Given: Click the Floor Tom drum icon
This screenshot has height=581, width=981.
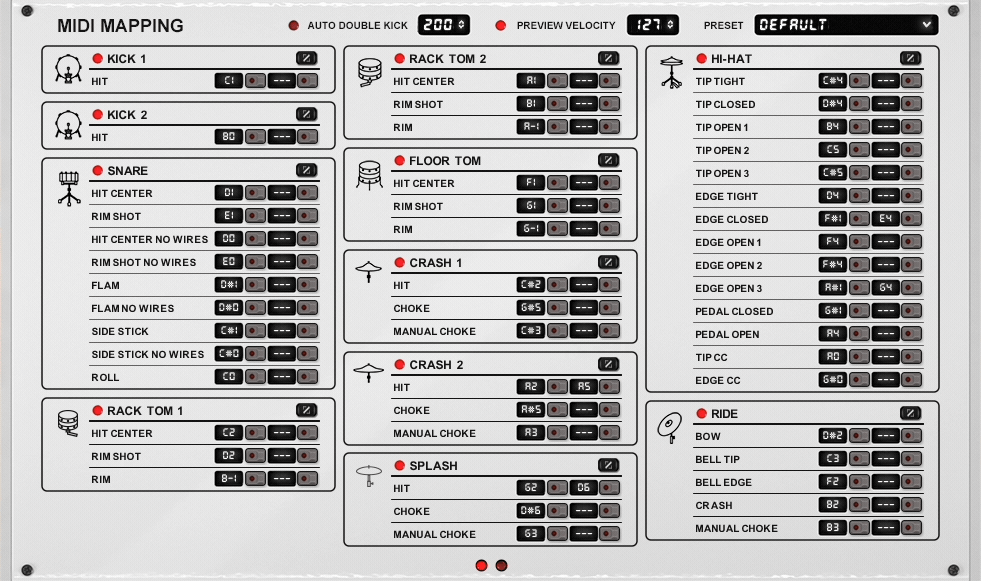Looking at the screenshot, I should (369, 174).
